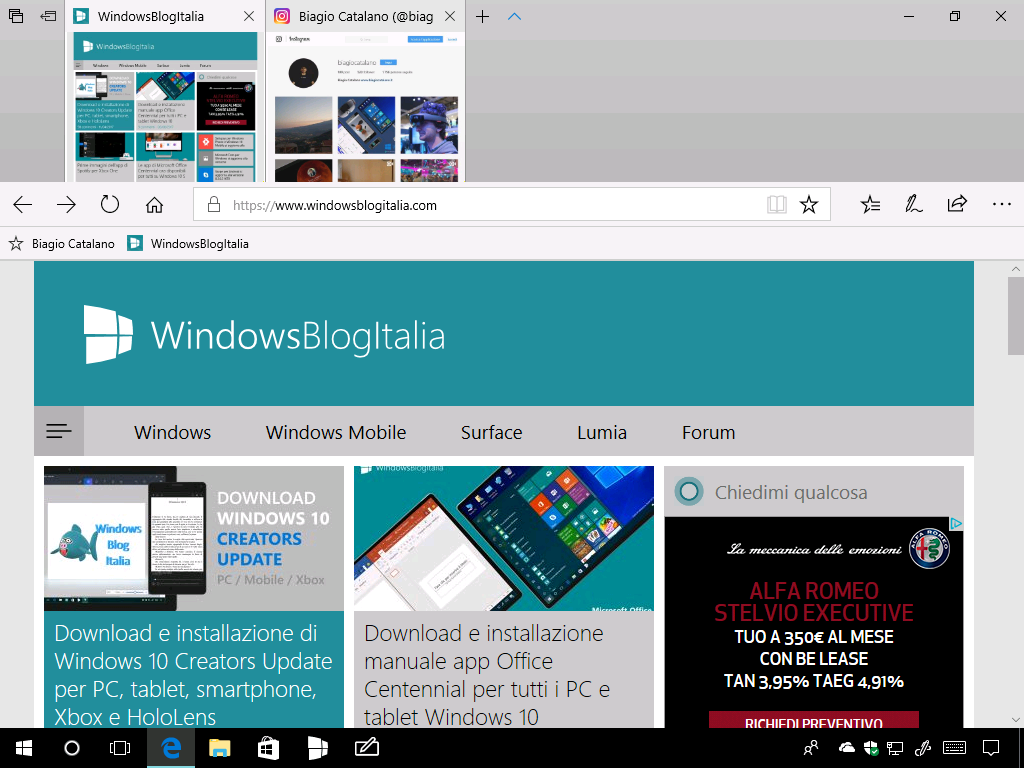Open Biagio Catalano favorites bar link
The height and width of the screenshot is (768, 1024).
pyautogui.click(x=61, y=244)
